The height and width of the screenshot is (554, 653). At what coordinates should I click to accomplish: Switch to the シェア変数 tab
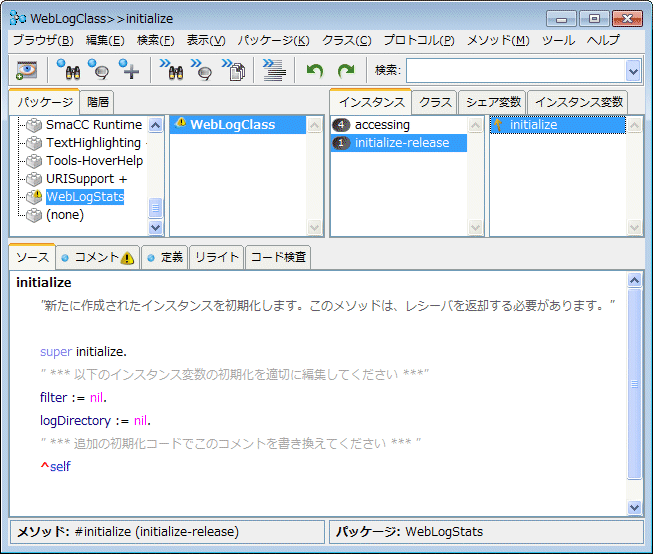click(x=493, y=102)
